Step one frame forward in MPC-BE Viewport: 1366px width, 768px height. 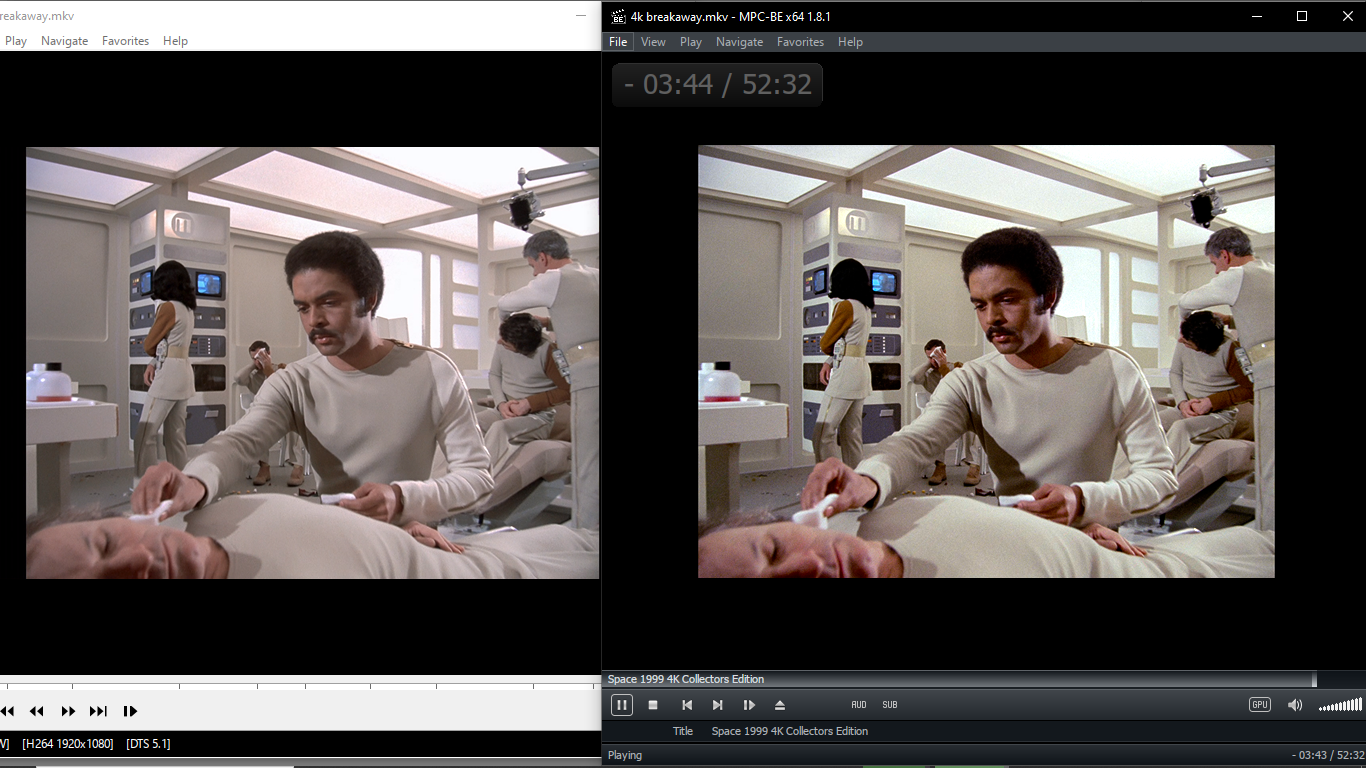pos(749,705)
